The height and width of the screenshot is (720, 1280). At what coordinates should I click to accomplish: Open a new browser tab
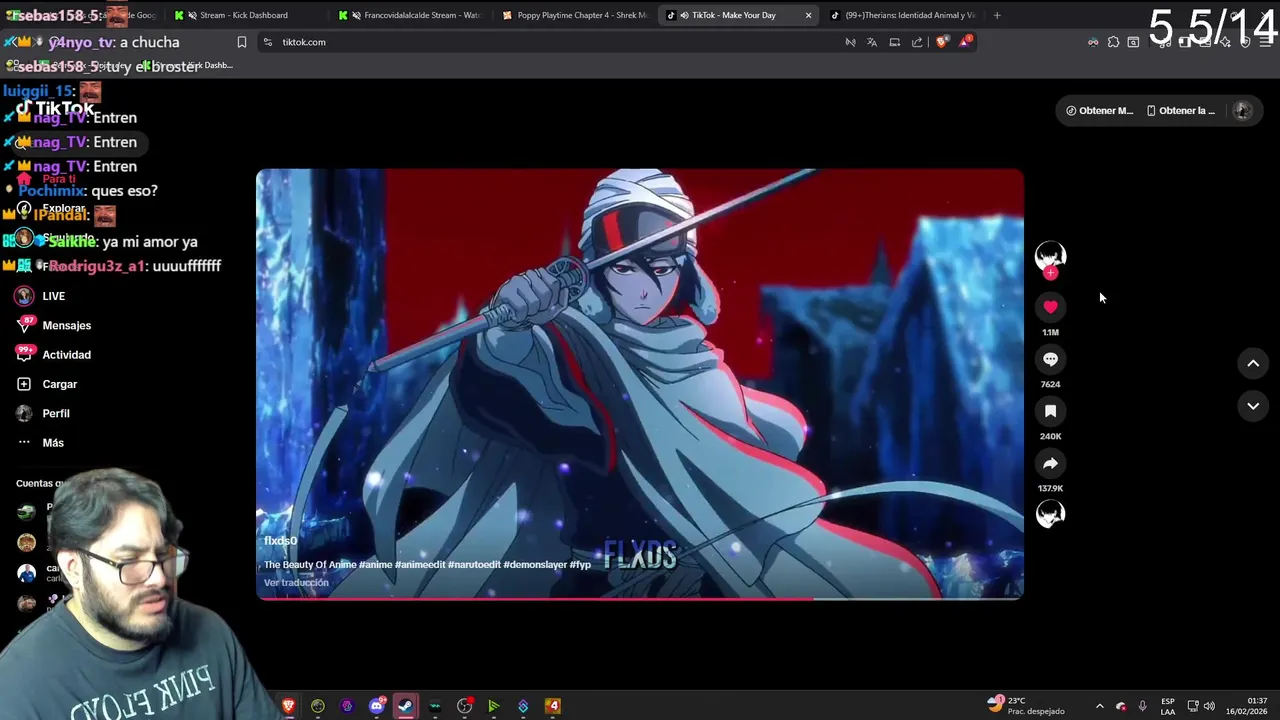click(997, 15)
